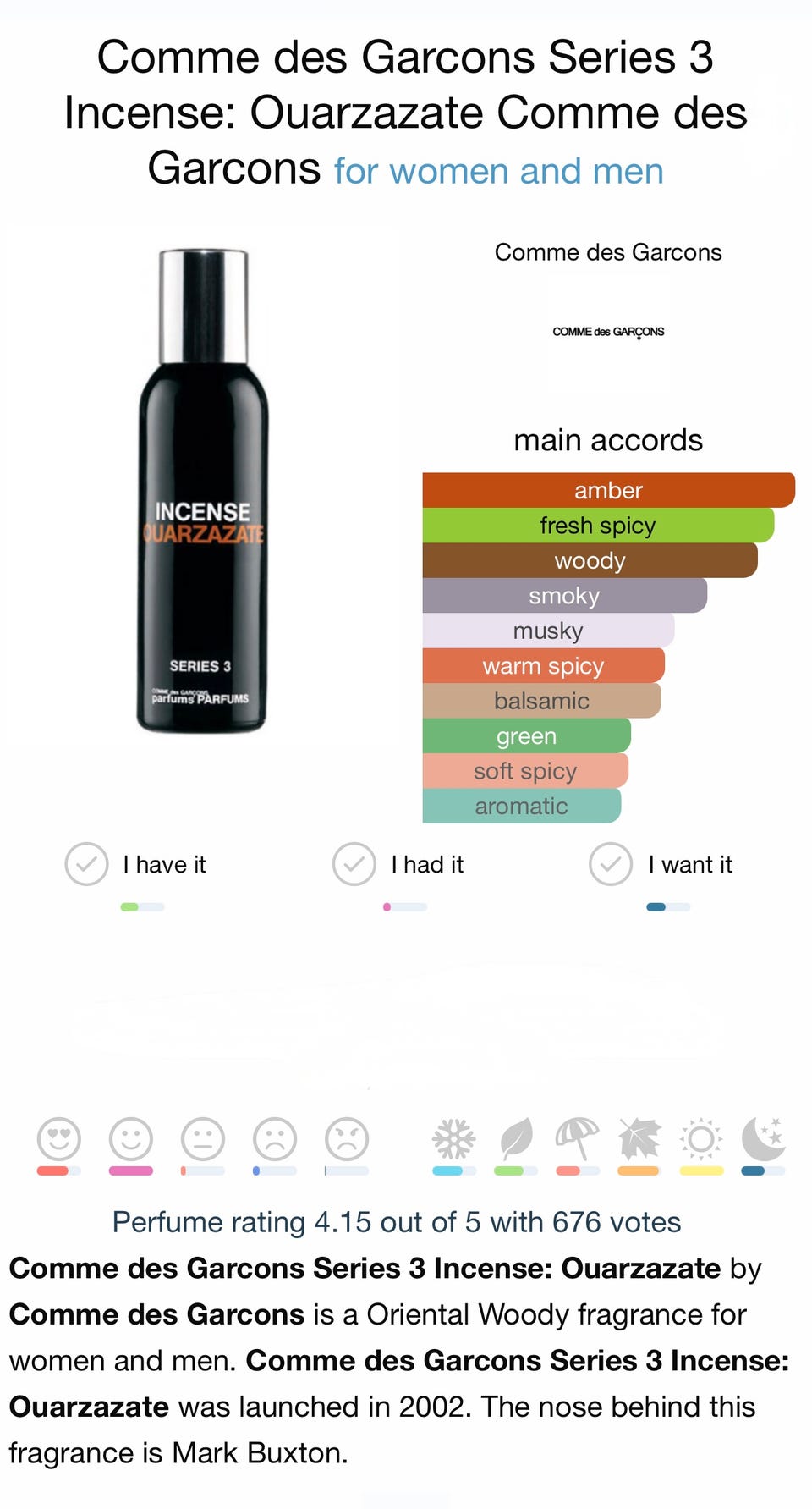Vote for spring with the leaf icon
This screenshot has width=812, height=1509.
pyautogui.click(x=516, y=1138)
